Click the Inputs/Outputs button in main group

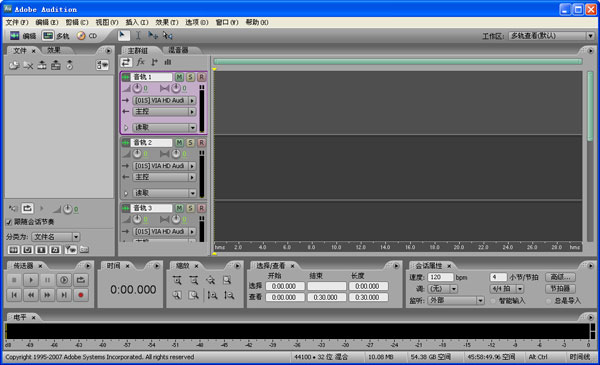(126, 62)
